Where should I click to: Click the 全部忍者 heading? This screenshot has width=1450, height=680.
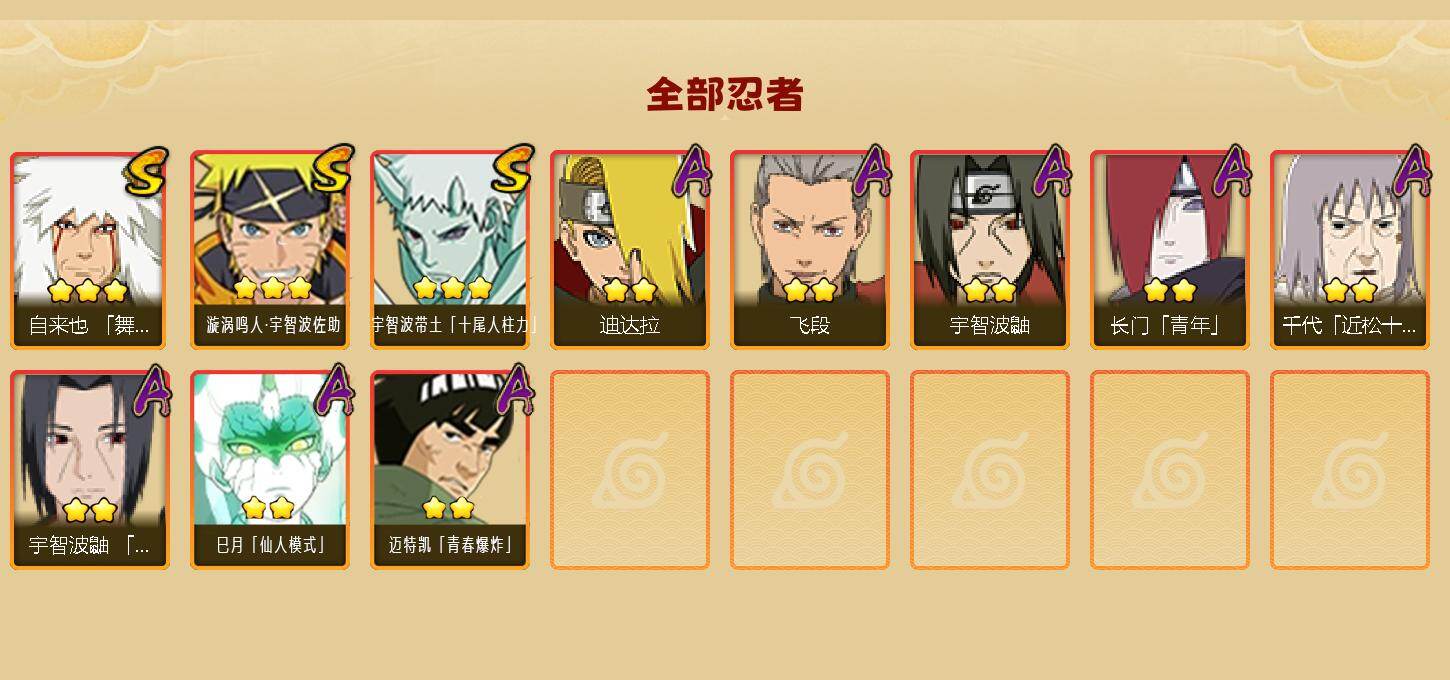coord(725,95)
